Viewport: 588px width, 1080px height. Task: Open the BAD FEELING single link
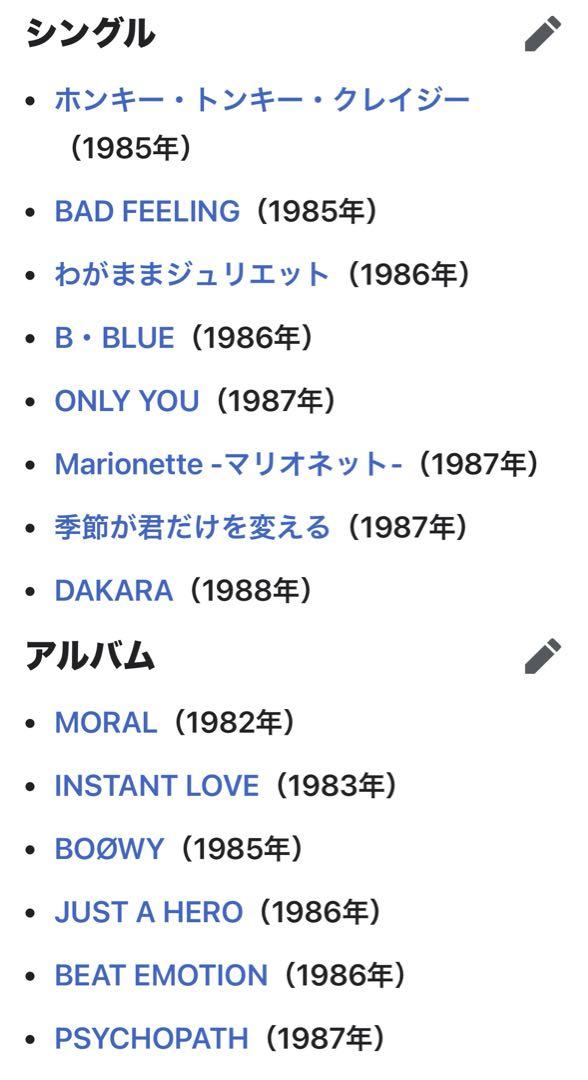[x=147, y=211]
